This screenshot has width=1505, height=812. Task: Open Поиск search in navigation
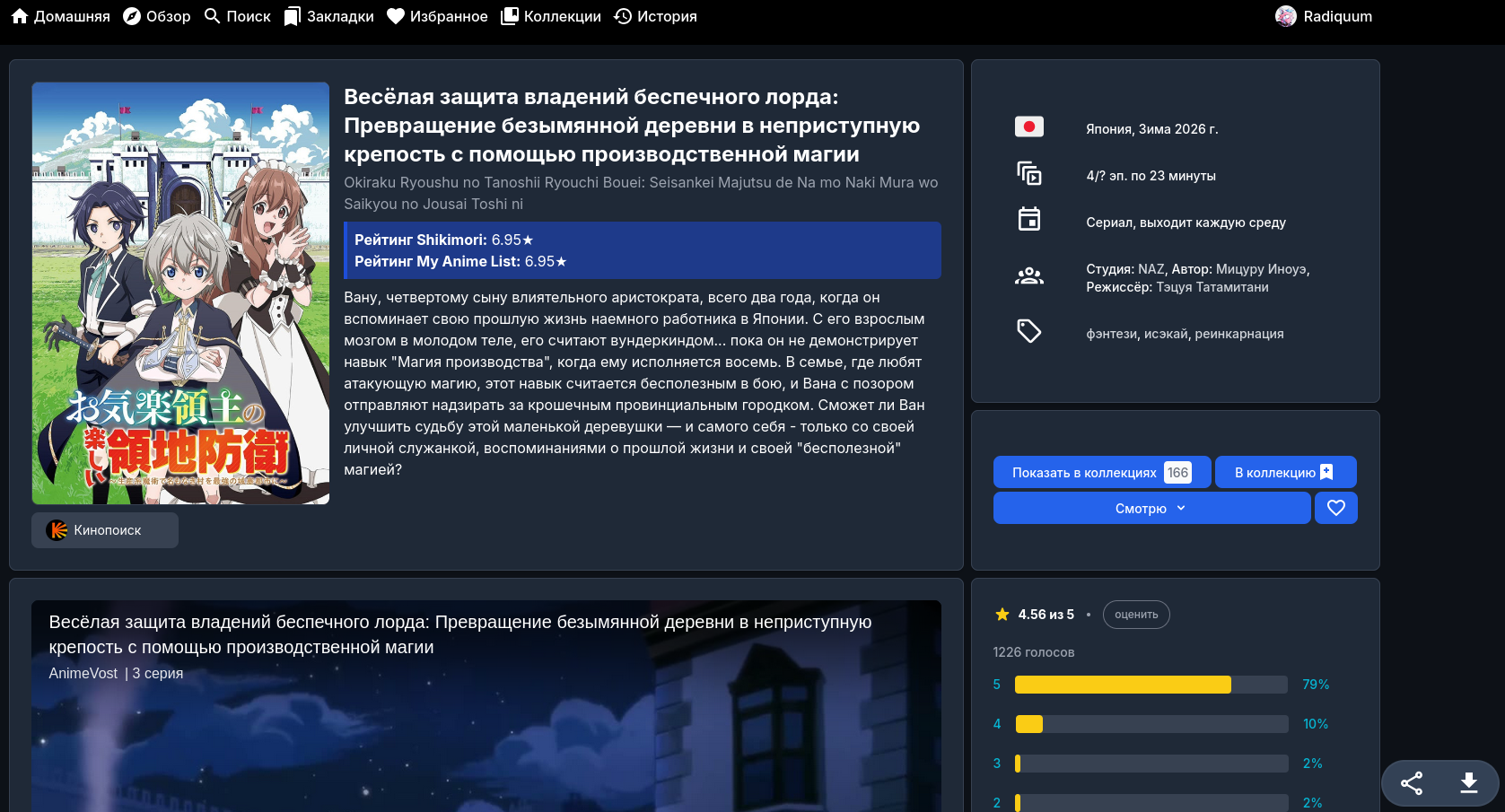coord(237,16)
